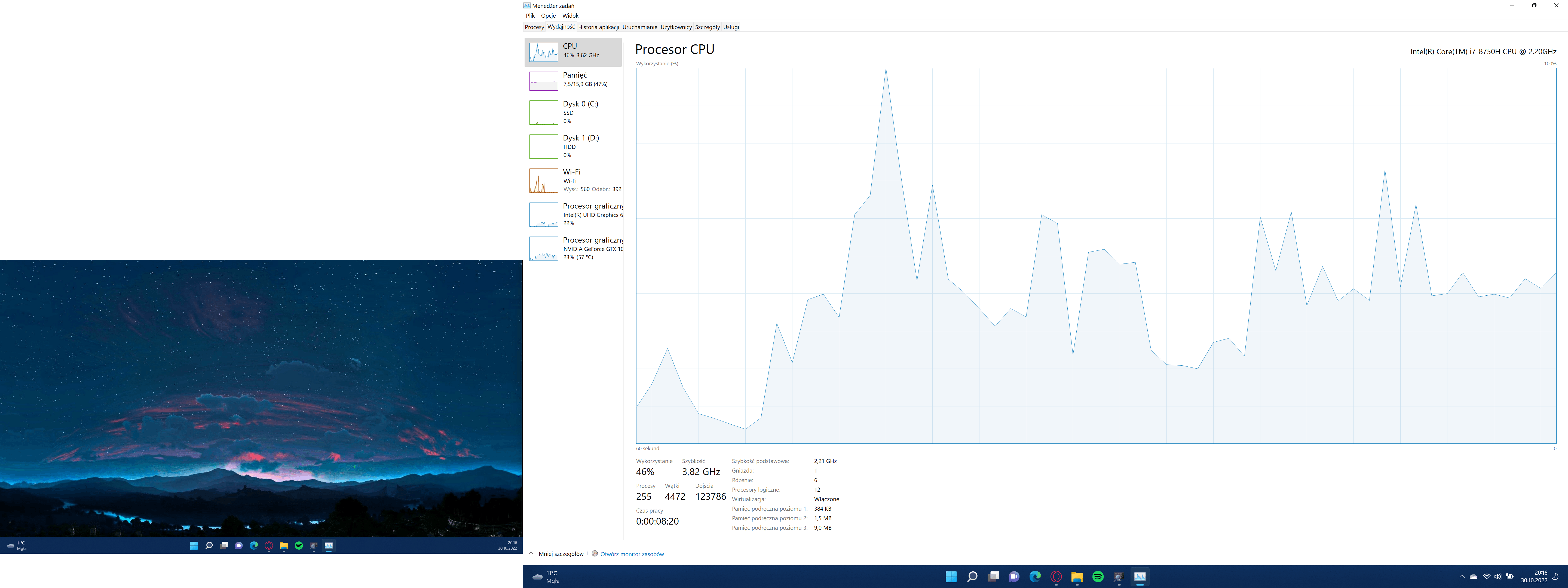The image size is (1568, 588).
Task: Select the Intel UHD Graphics GPU entry
Action: pos(573,215)
